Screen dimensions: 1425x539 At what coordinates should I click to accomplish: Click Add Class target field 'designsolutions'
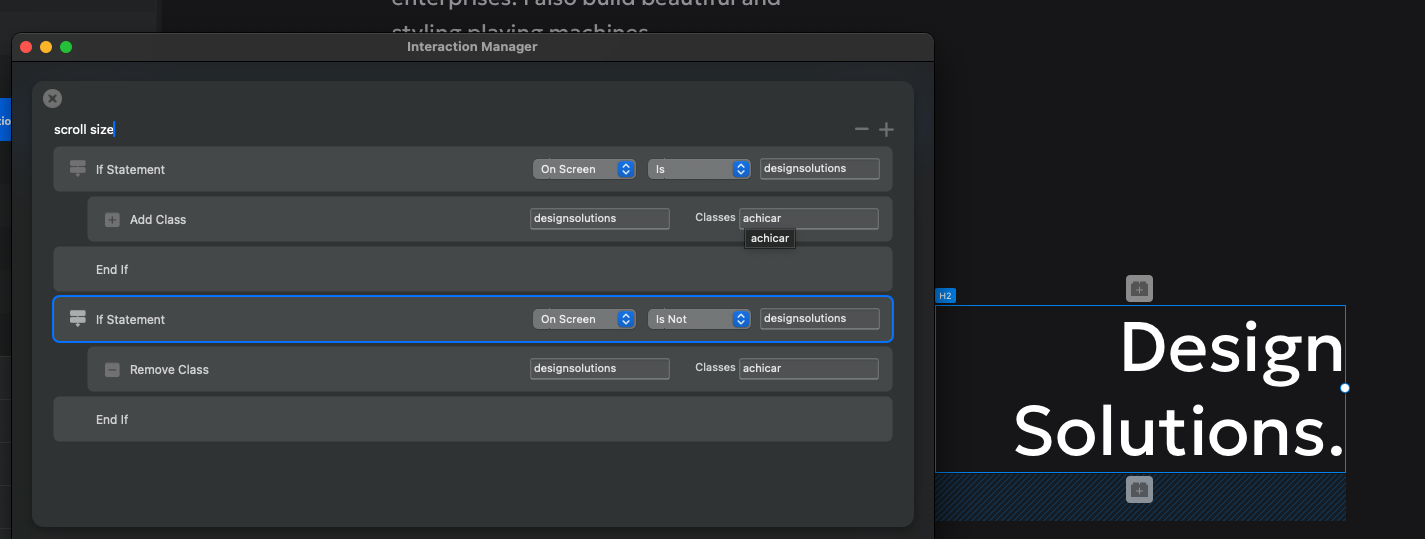click(599, 219)
